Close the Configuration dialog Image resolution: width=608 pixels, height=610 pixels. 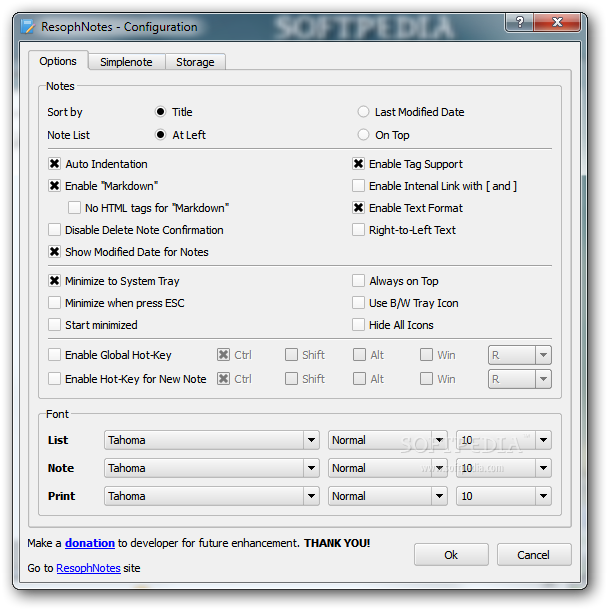[x=557, y=22]
